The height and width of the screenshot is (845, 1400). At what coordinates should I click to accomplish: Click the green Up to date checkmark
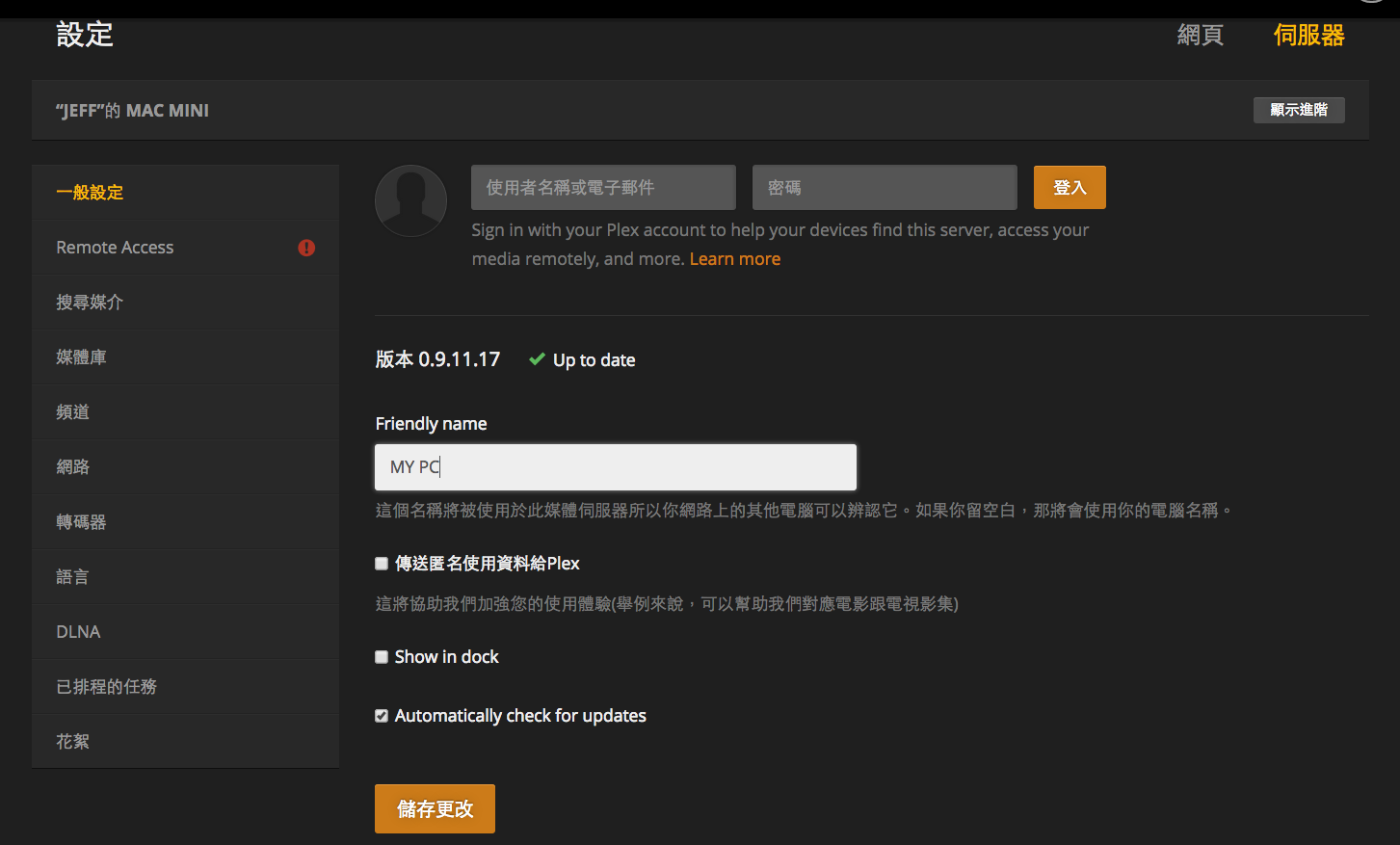click(x=537, y=359)
